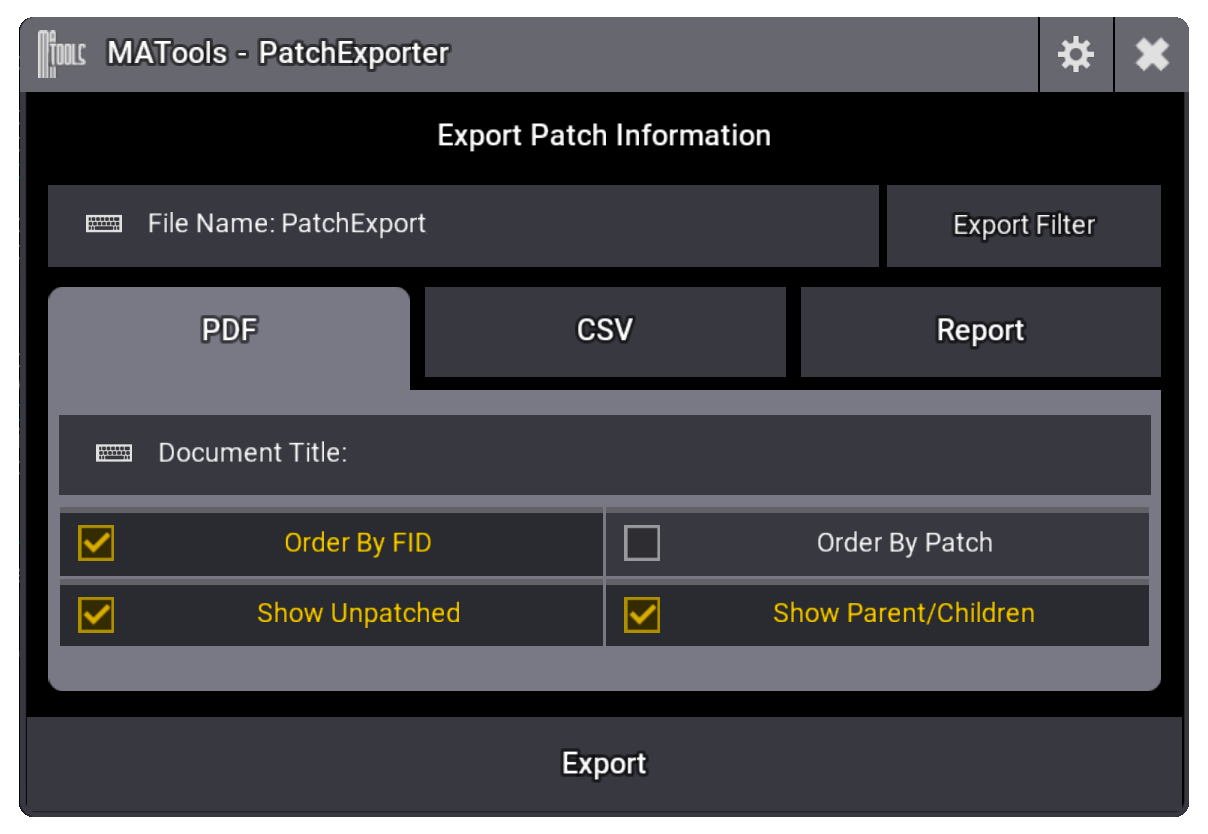Open settings via the gear icon
The width and height of the screenshot is (1208, 834).
[1076, 54]
